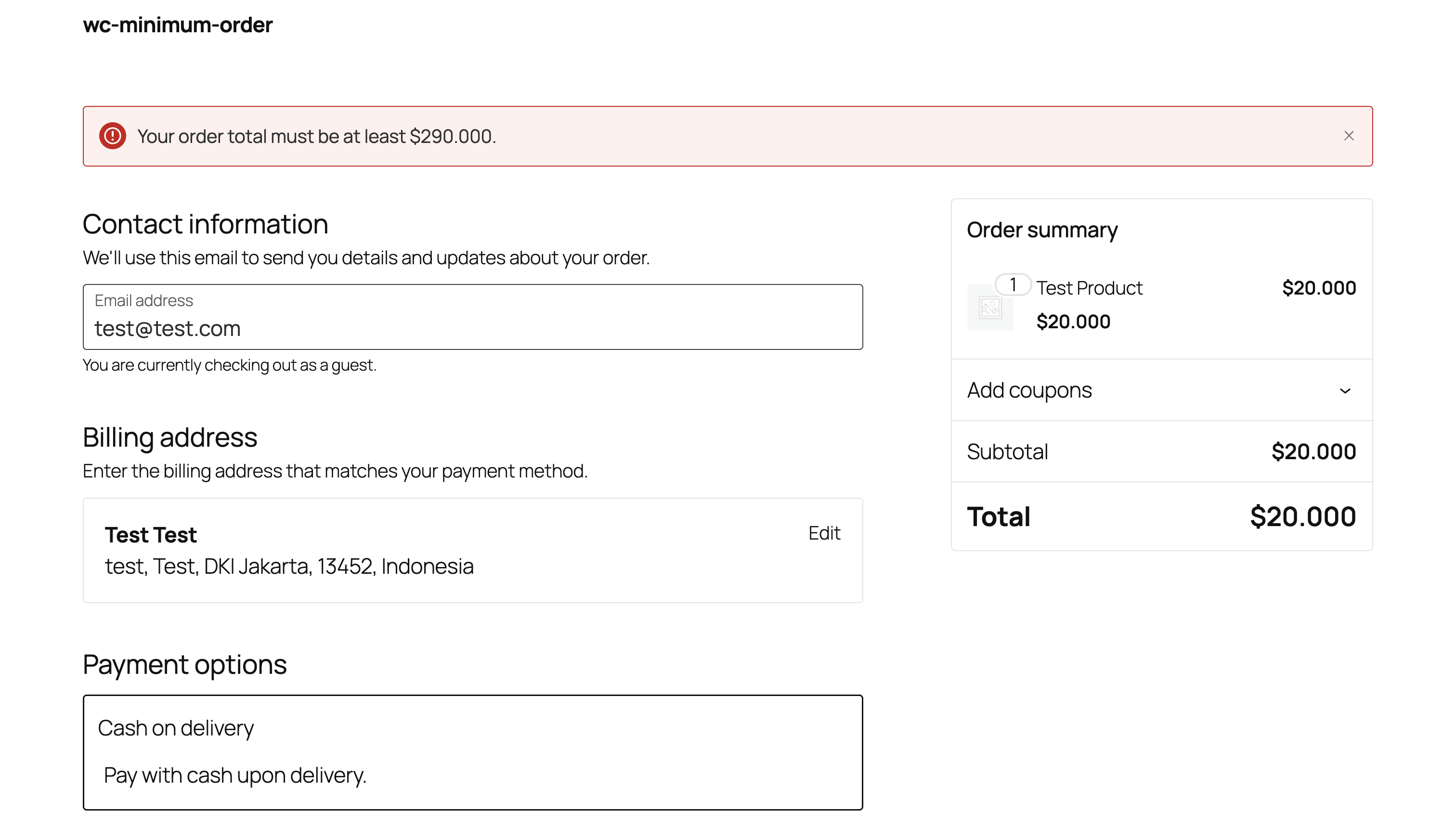Click the Order summary heading
The image size is (1456, 825).
[x=1042, y=230]
